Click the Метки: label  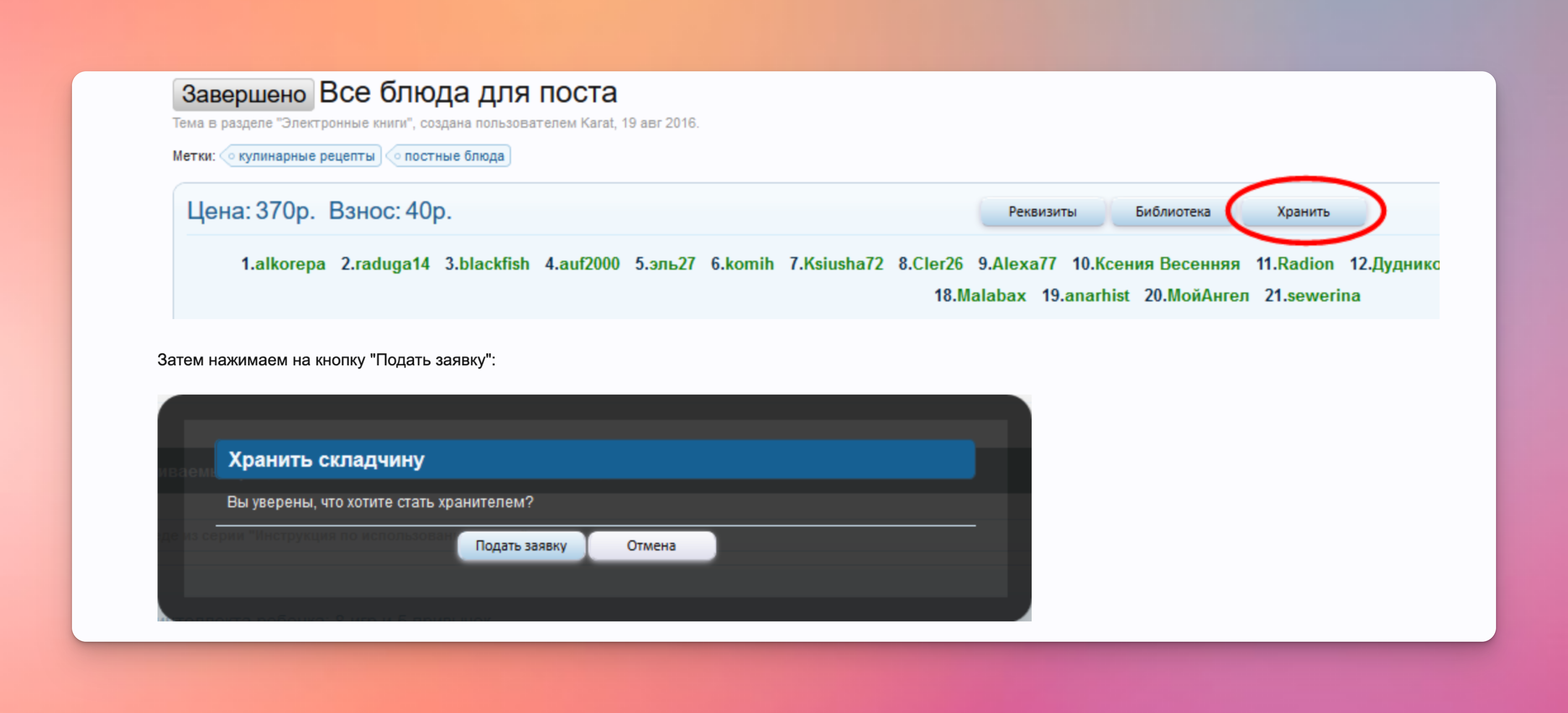(194, 156)
